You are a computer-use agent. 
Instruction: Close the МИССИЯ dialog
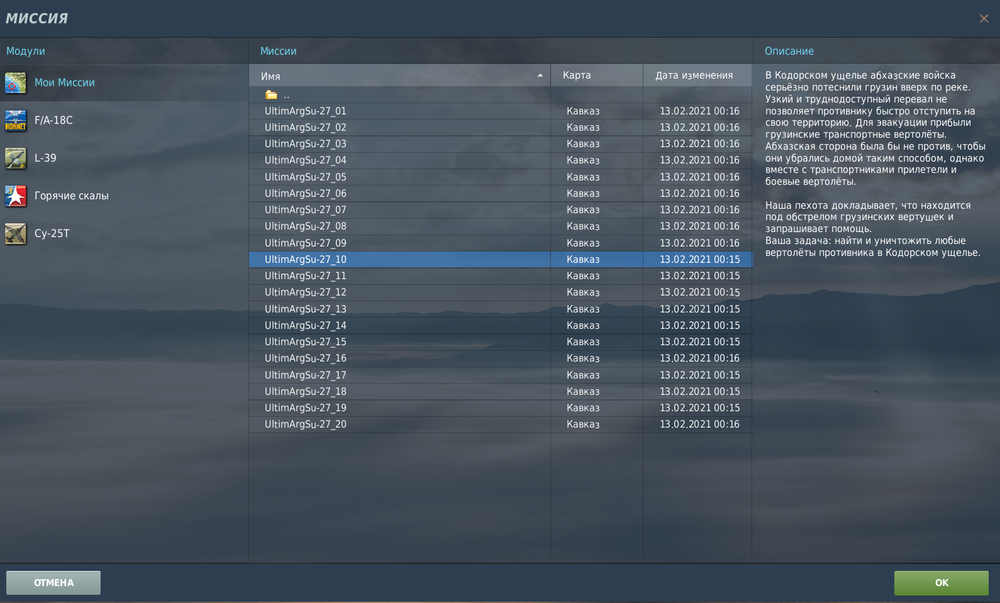tap(985, 17)
